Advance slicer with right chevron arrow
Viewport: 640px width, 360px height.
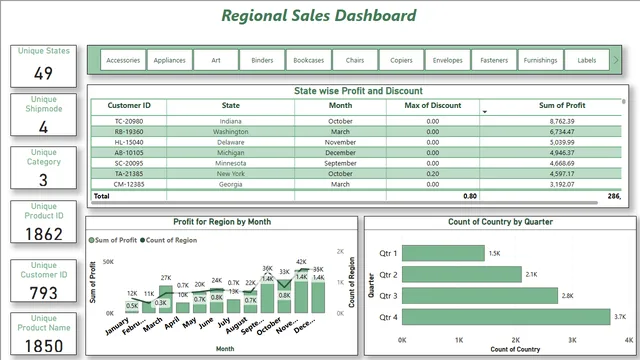(616, 60)
